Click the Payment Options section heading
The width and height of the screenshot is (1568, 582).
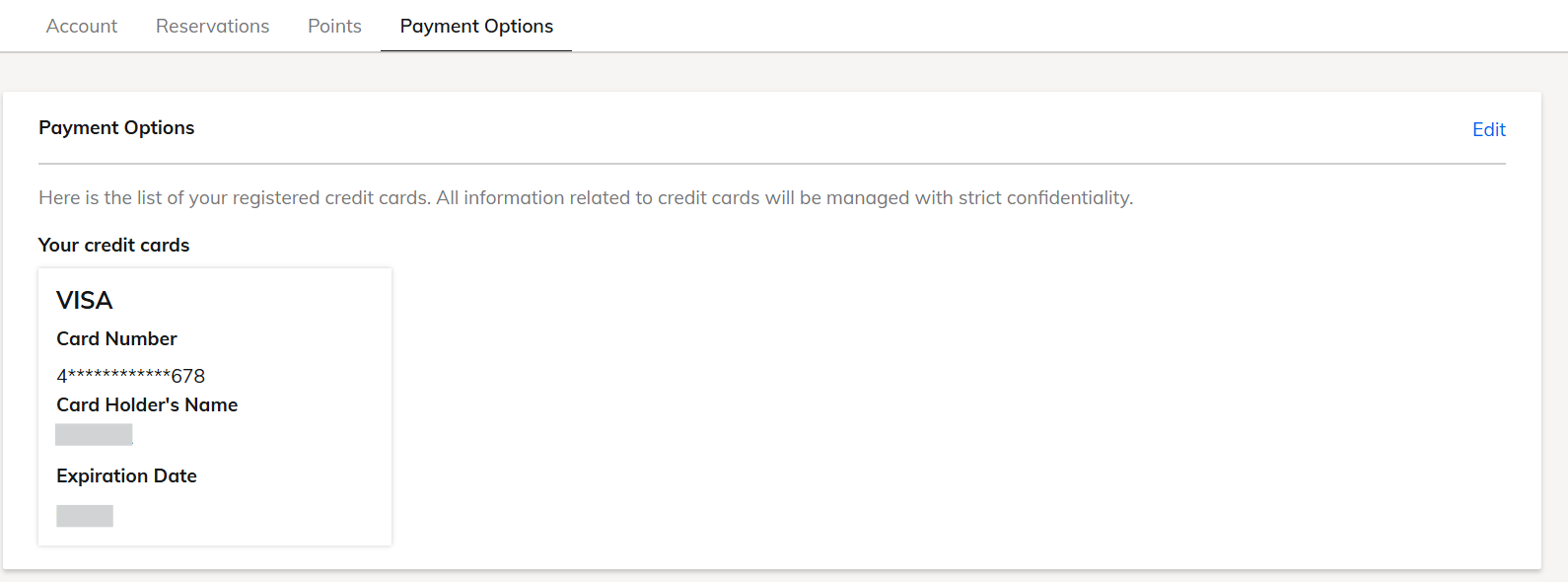(x=116, y=128)
